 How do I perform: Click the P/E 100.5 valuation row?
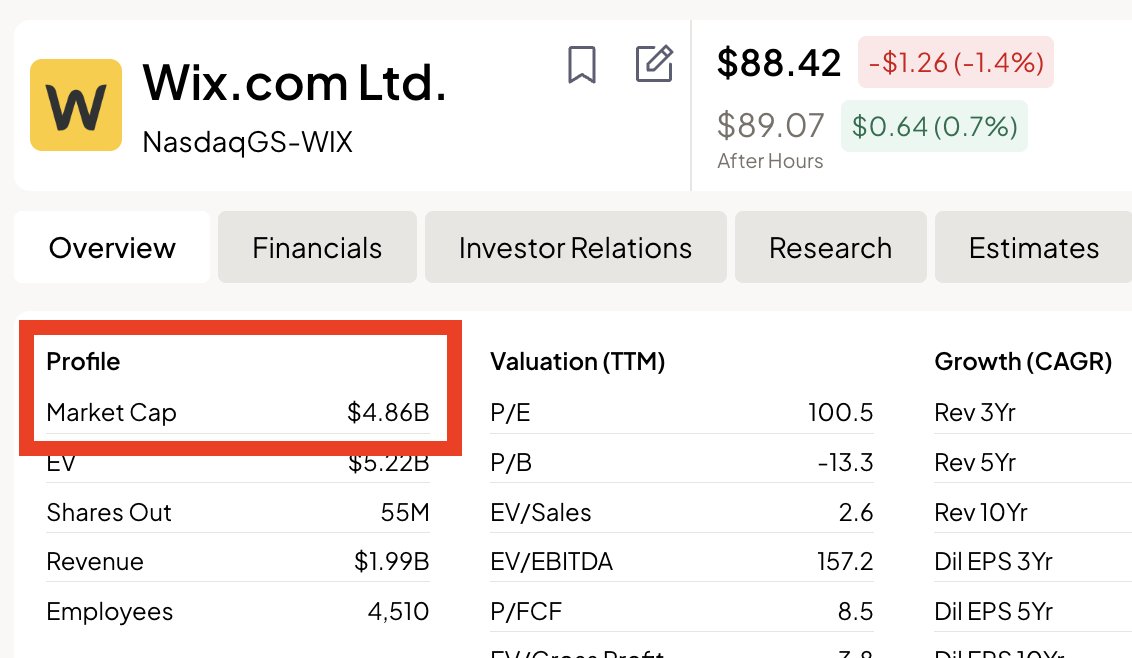pos(681,412)
